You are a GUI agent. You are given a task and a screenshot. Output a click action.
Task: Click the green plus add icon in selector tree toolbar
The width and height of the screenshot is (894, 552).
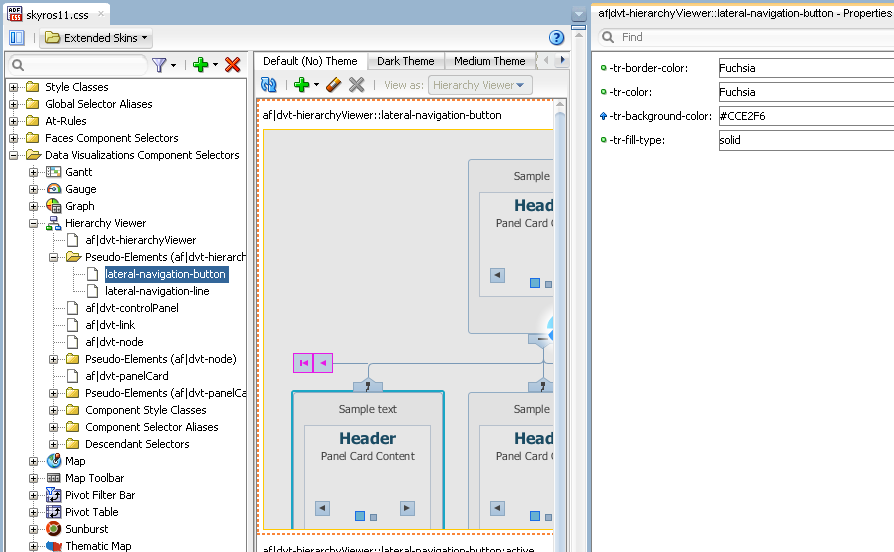[201, 65]
